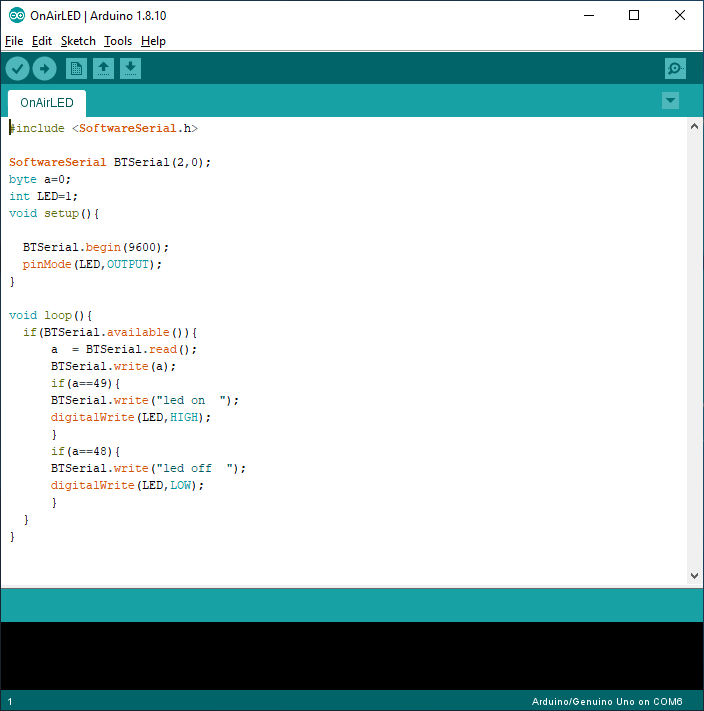Click inside the black console output area

[352, 656]
